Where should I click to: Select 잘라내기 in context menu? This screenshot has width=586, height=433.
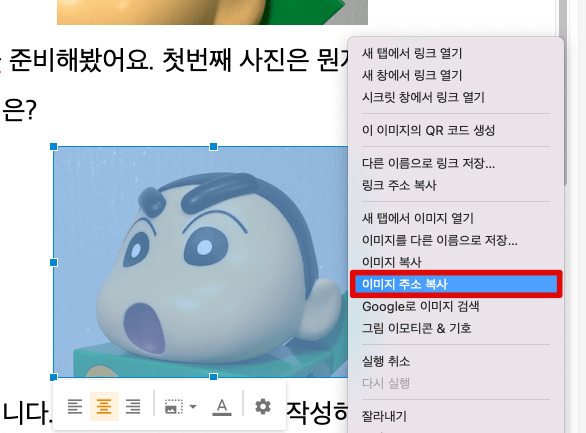pyautogui.click(x=384, y=416)
